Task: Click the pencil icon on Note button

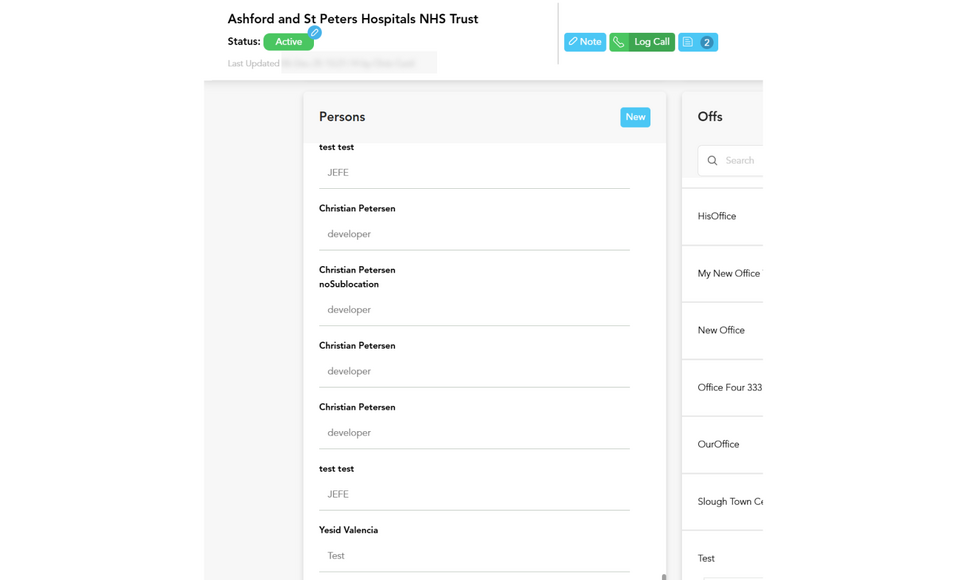Action: pos(573,41)
